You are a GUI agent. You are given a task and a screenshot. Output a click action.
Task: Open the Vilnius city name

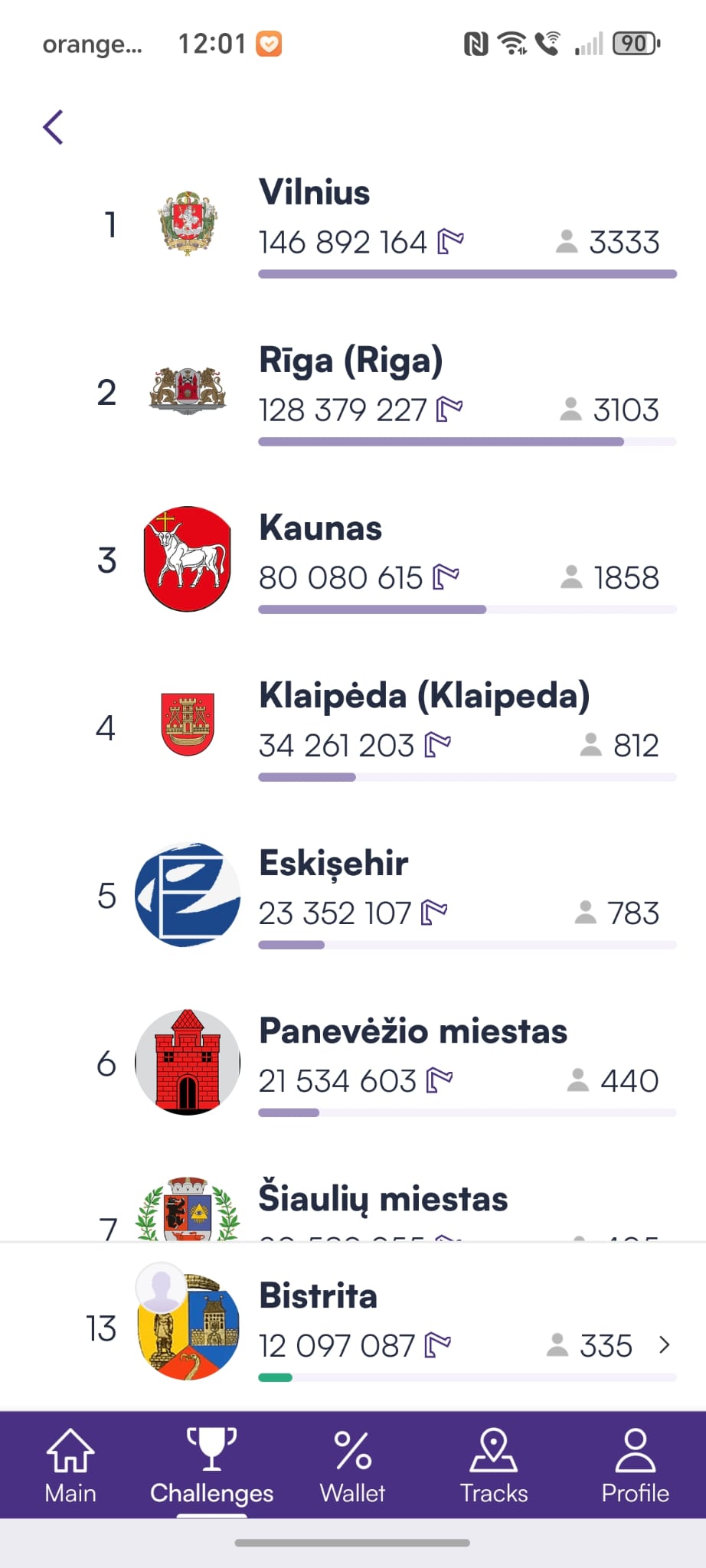[314, 192]
